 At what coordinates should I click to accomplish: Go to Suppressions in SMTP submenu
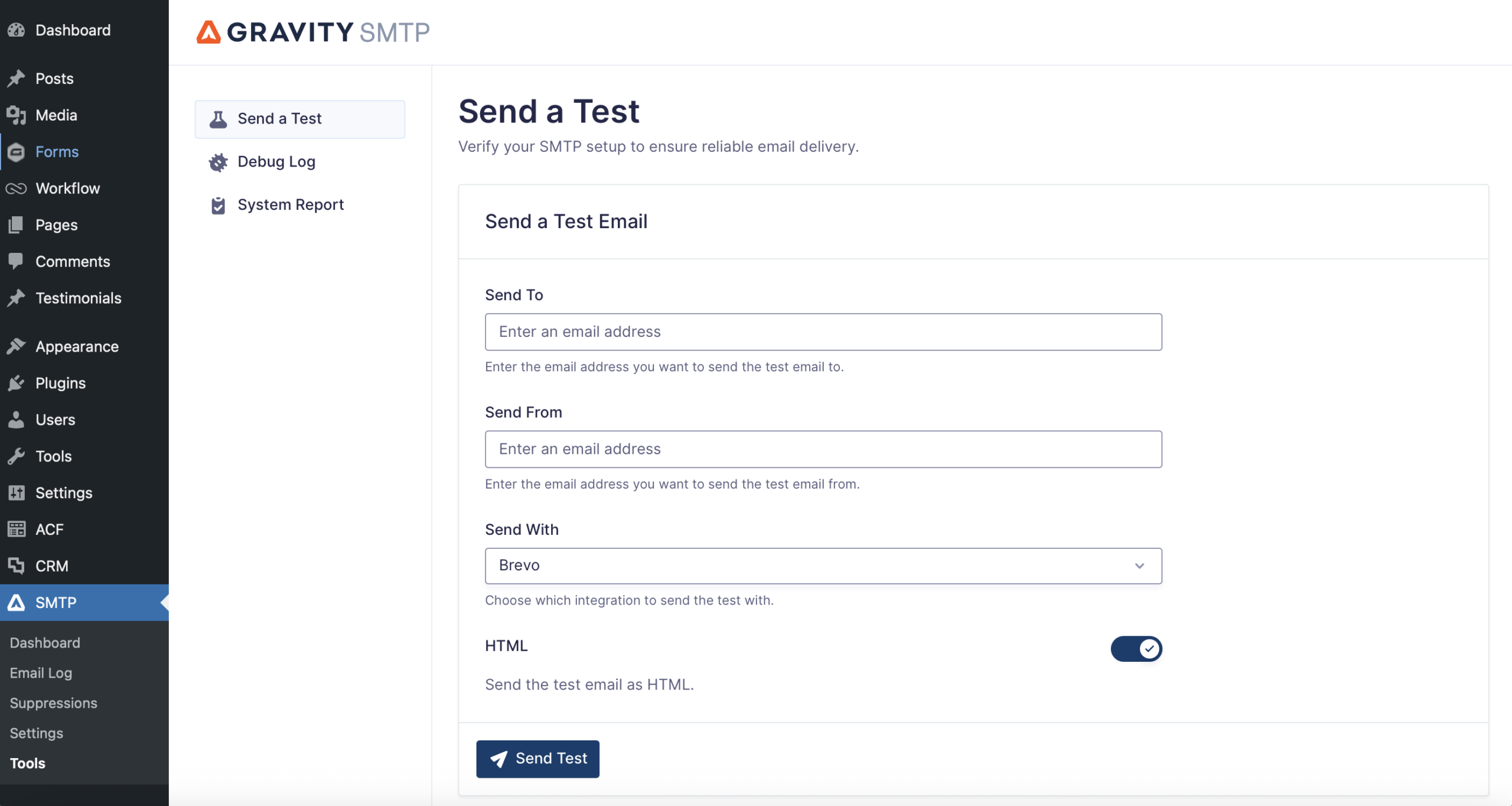point(53,703)
